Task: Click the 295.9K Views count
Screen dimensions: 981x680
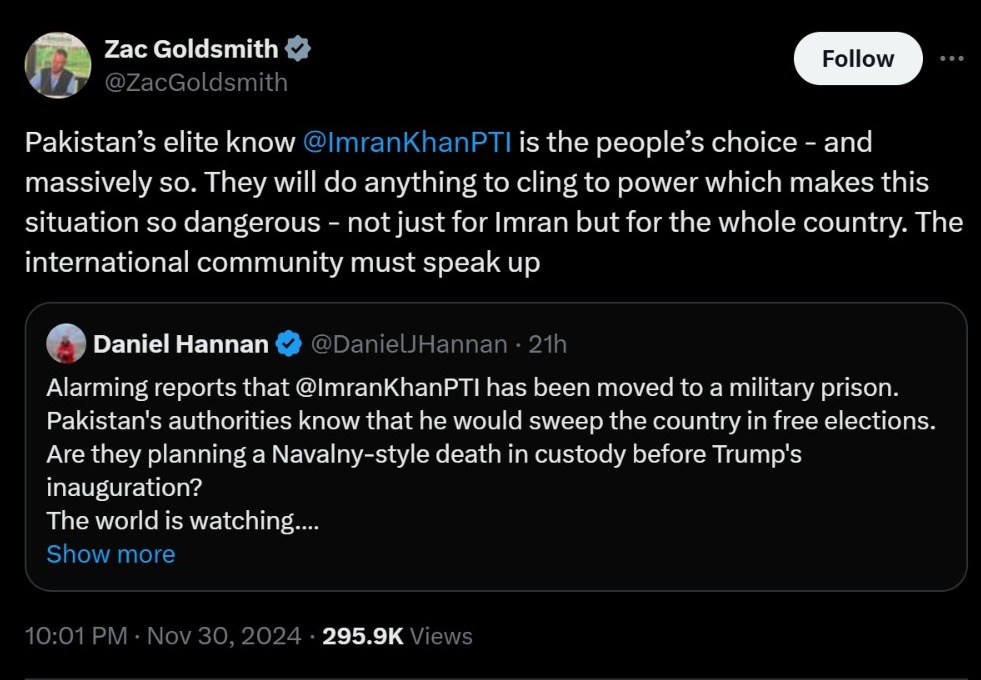Action: click(x=397, y=636)
